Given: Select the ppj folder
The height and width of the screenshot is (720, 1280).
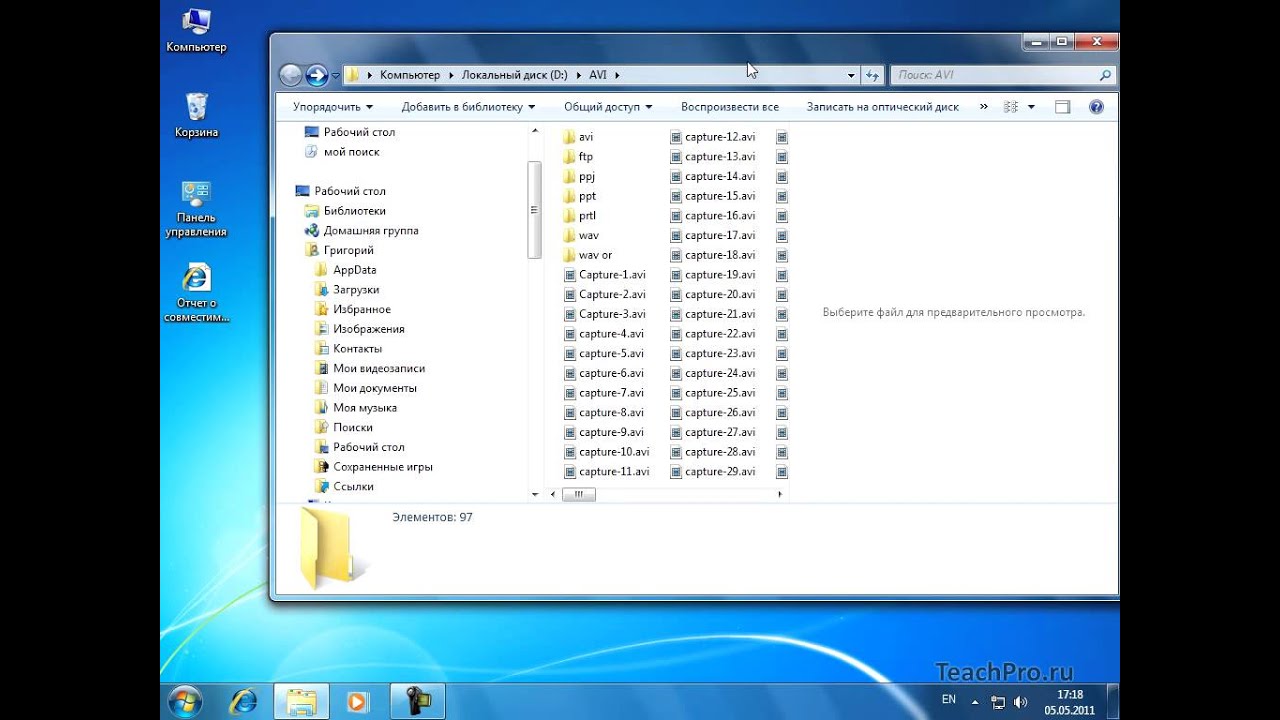Looking at the screenshot, I should (579, 177).
